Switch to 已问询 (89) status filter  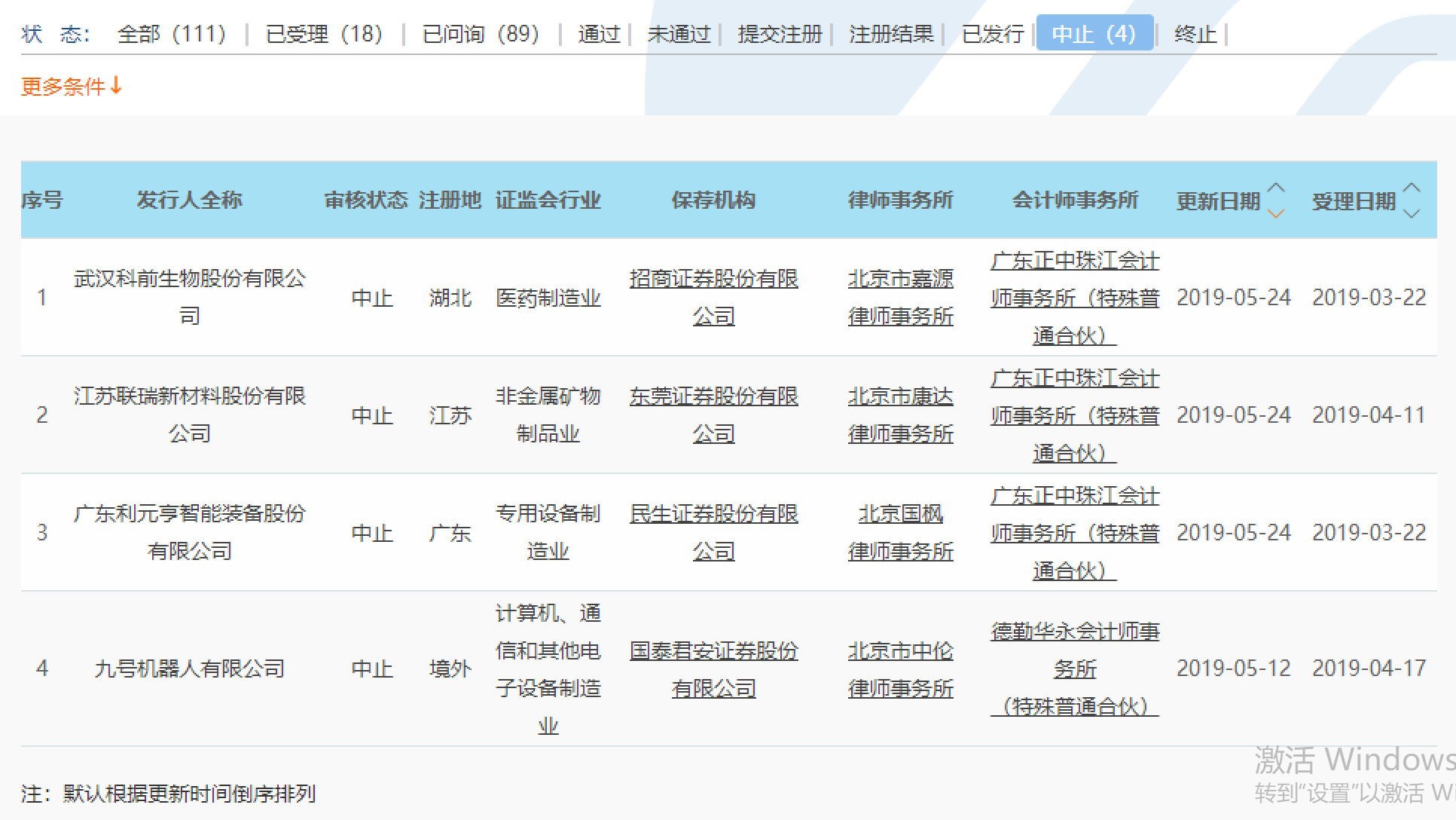pos(481,34)
